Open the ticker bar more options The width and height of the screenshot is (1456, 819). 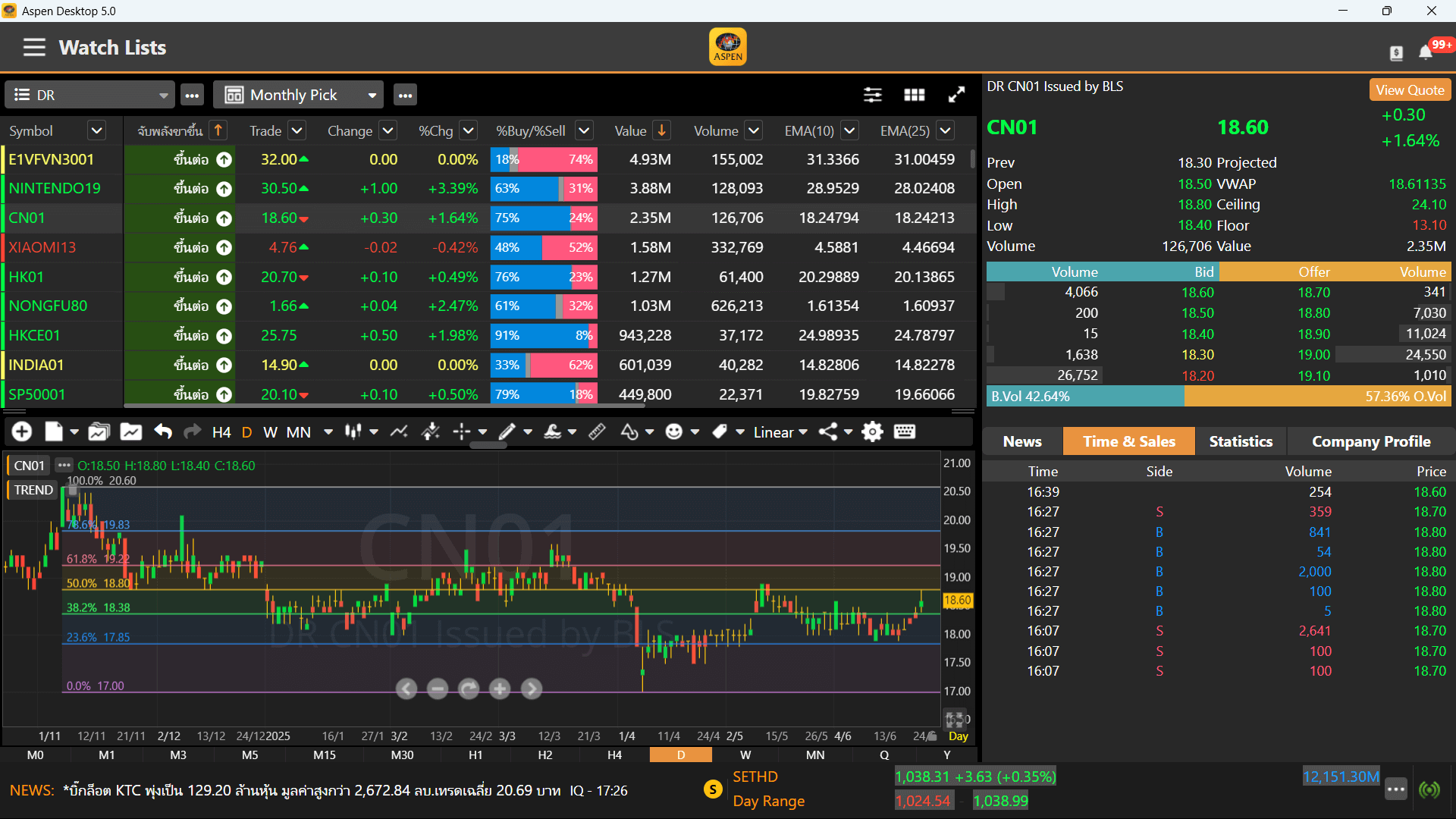(1396, 789)
